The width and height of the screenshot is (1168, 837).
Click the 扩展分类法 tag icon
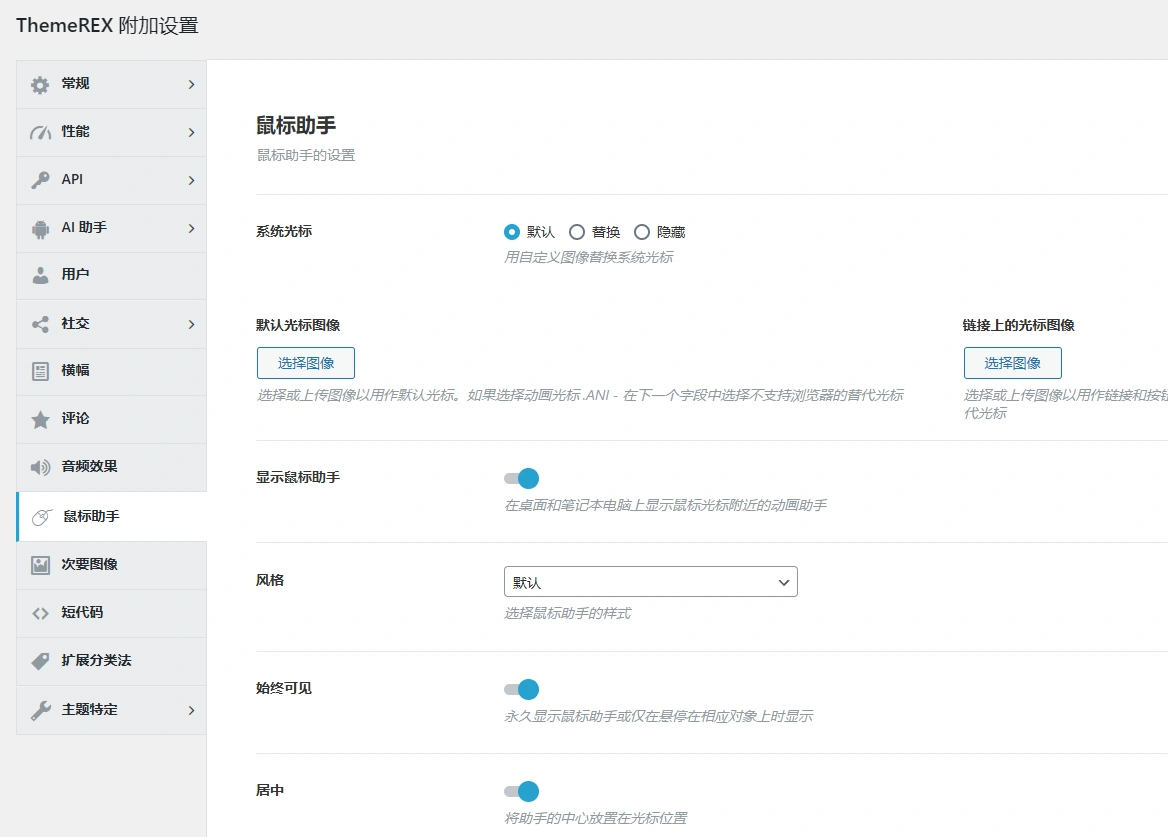coord(40,661)
